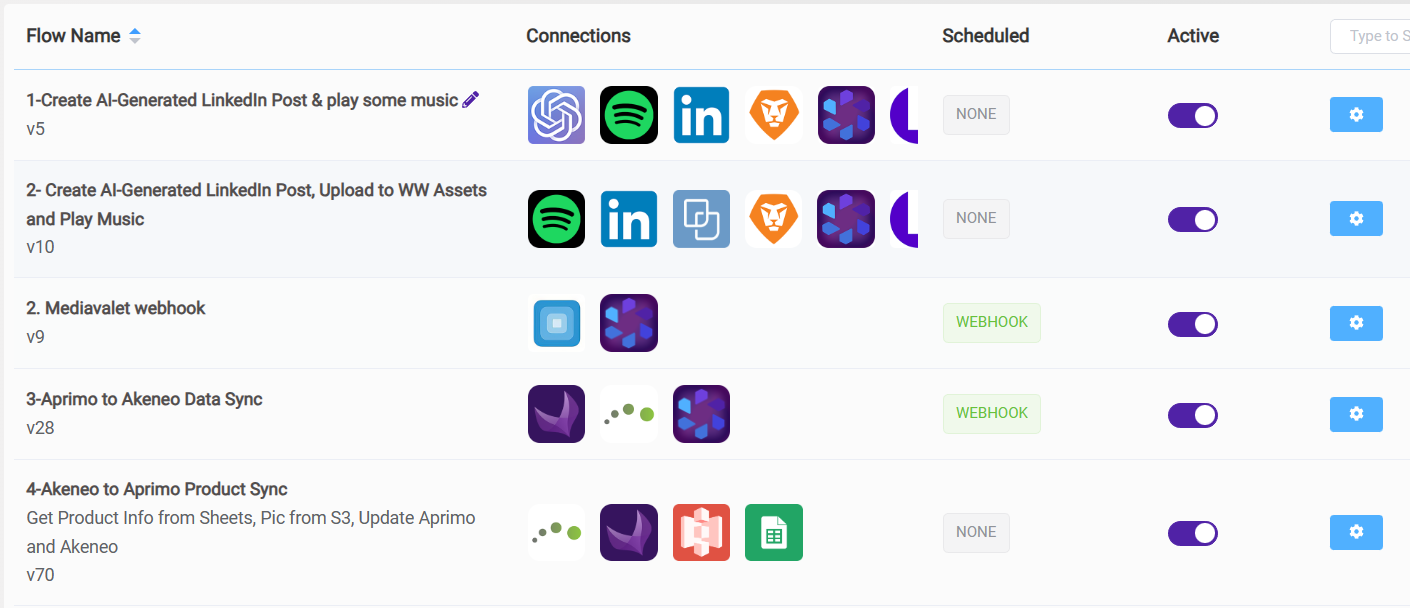Viewport: 1410px width, 608px height.
Task: Click the green Google Sheets icon
Action: 774,532
